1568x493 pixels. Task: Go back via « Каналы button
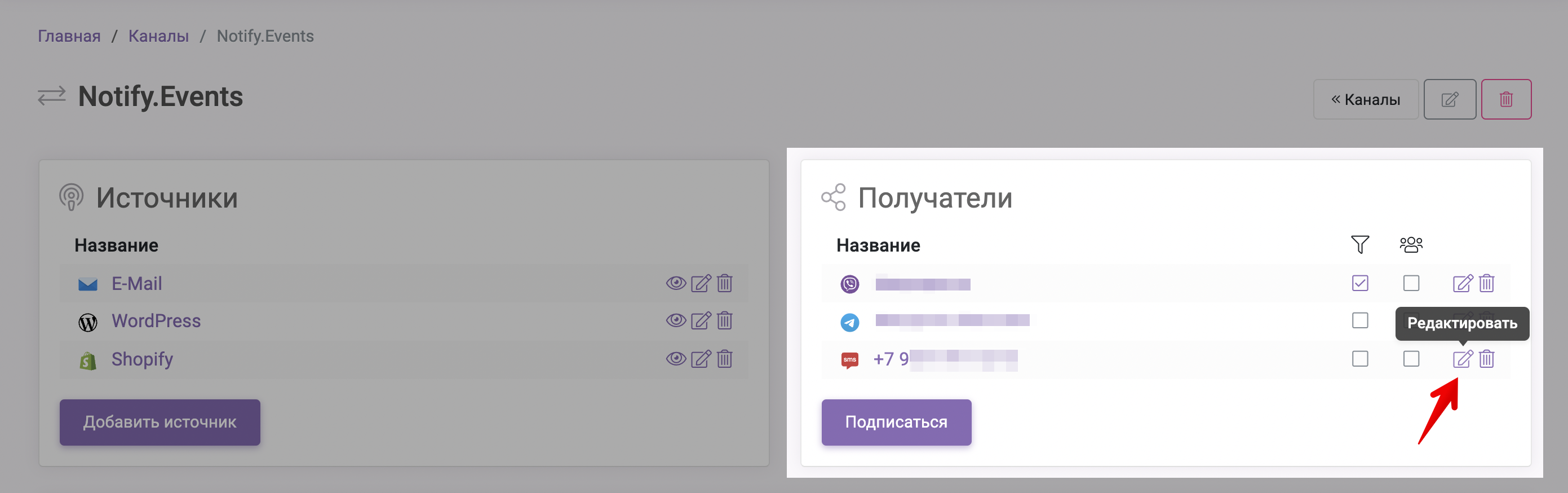pos(1366,99)
